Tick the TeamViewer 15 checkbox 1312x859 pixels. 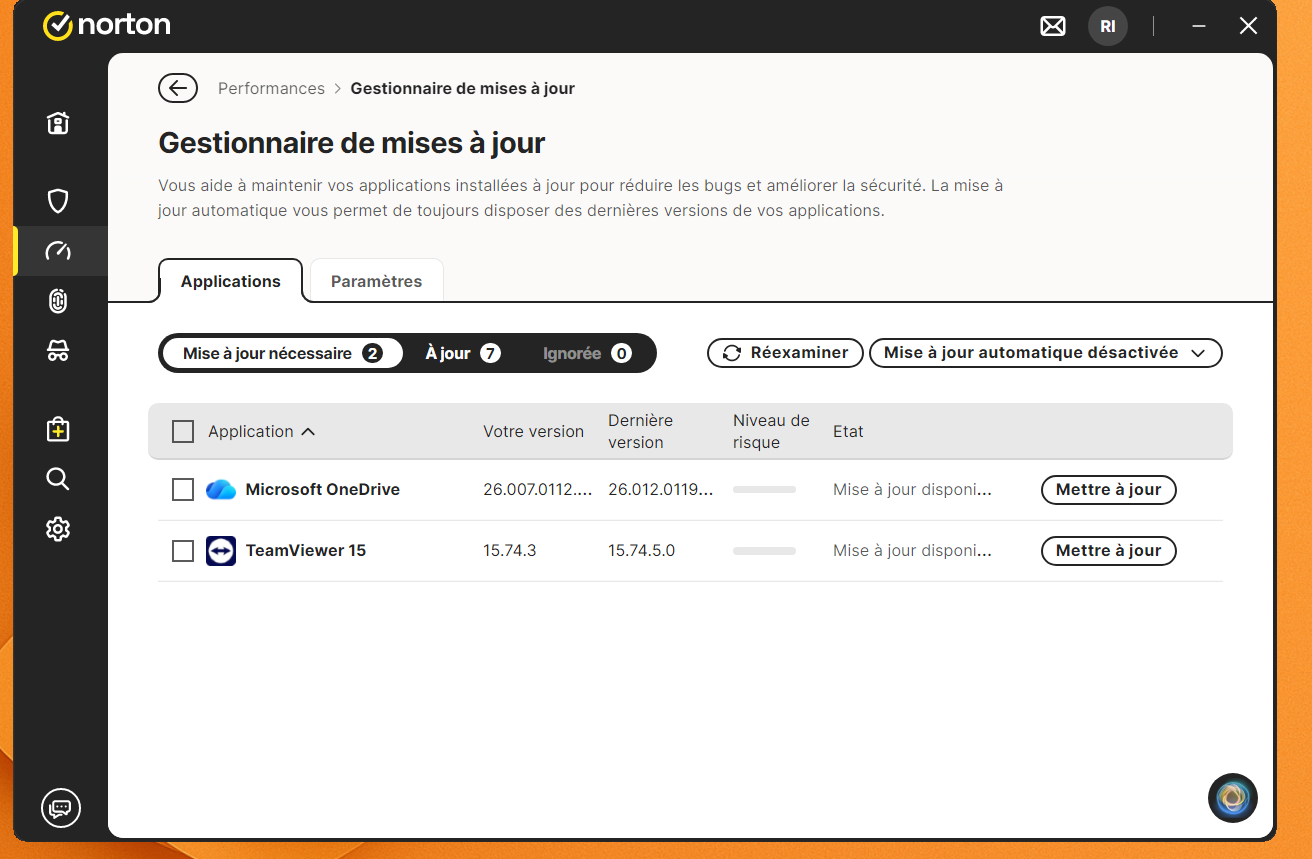point(183,551)
